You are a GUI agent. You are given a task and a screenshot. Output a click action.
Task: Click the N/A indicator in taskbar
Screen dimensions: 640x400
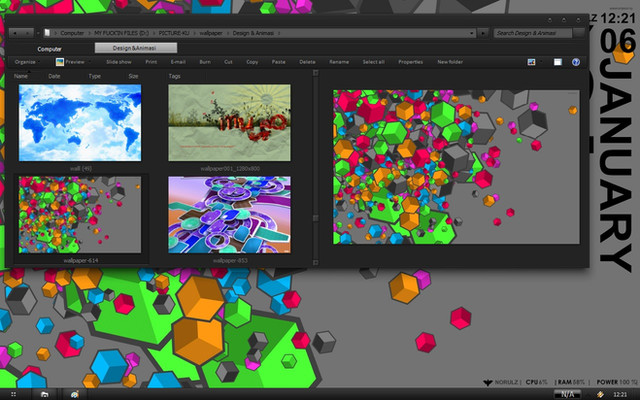(567, 394)
